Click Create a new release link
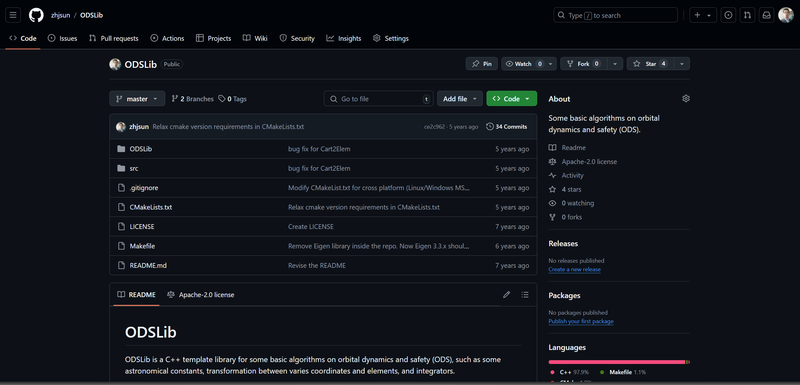The image size is (800, 385). pos(574,269)
